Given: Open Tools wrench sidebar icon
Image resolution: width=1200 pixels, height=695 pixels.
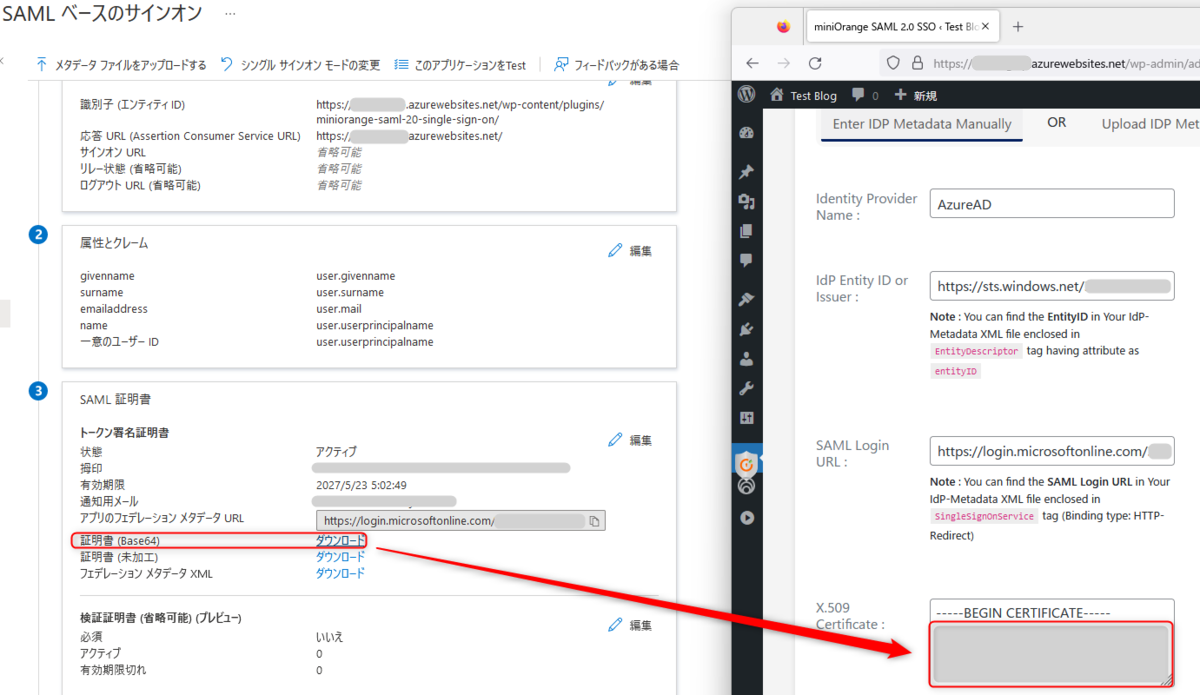Looking at the screenshot, I should (746, 388).
